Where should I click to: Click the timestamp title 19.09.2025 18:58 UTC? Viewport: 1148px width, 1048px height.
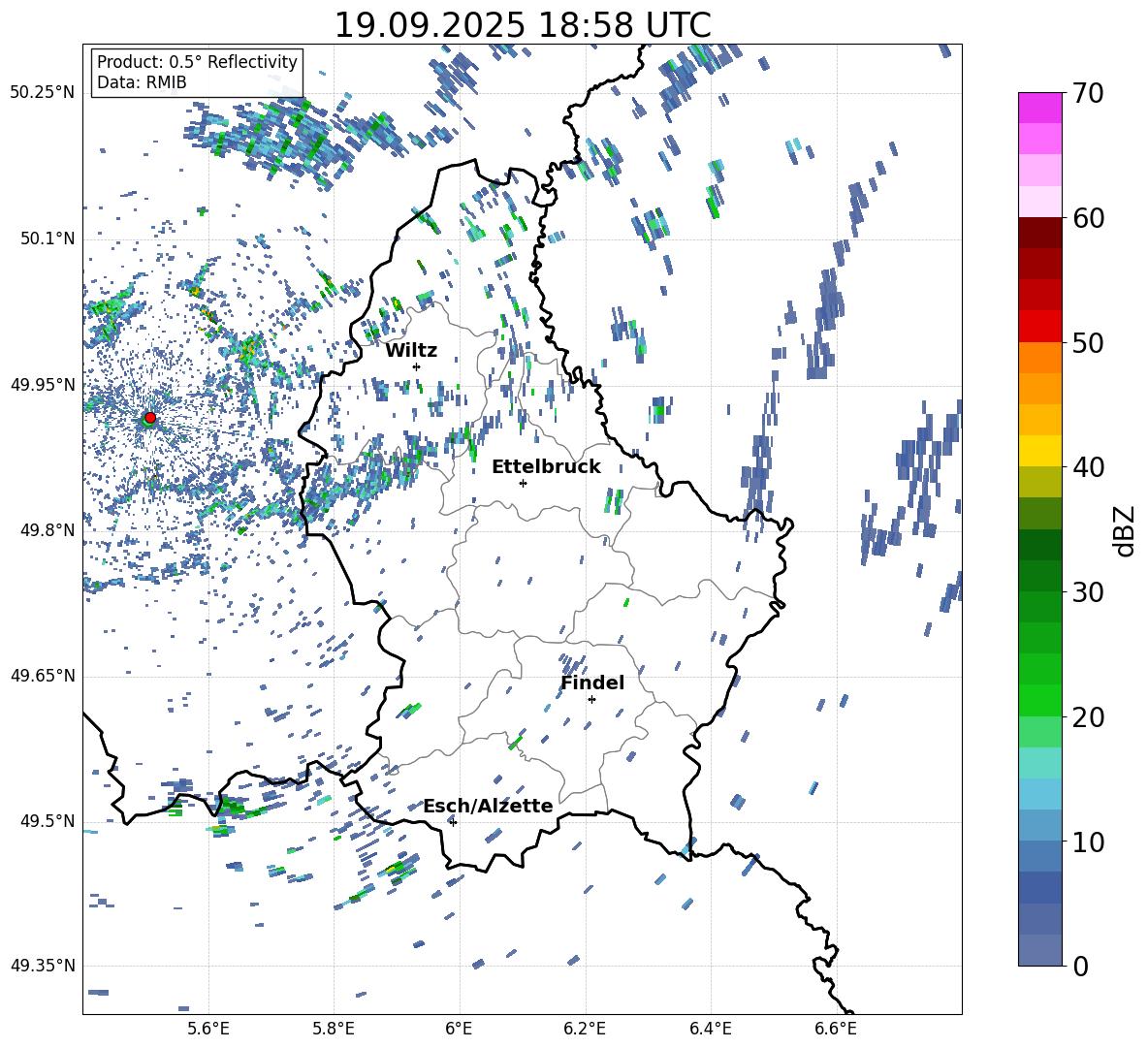523,25
